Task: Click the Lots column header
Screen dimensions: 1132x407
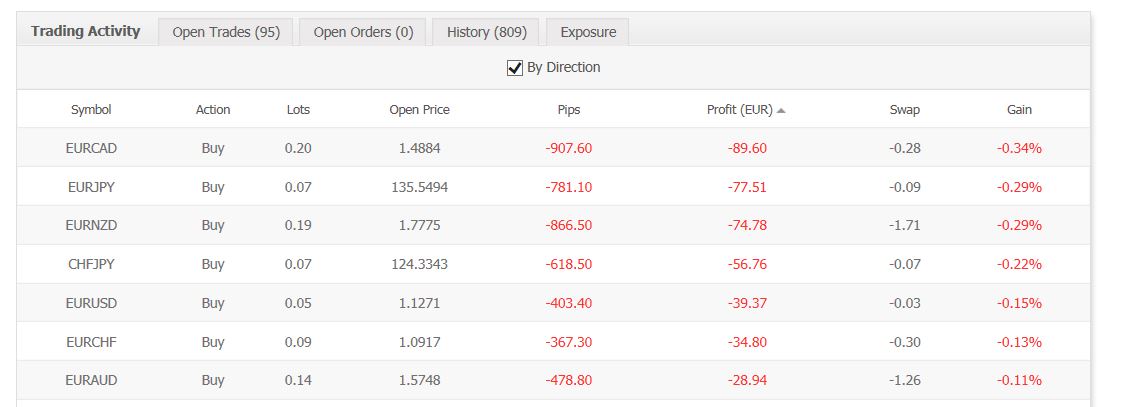Action: [298, 110]
